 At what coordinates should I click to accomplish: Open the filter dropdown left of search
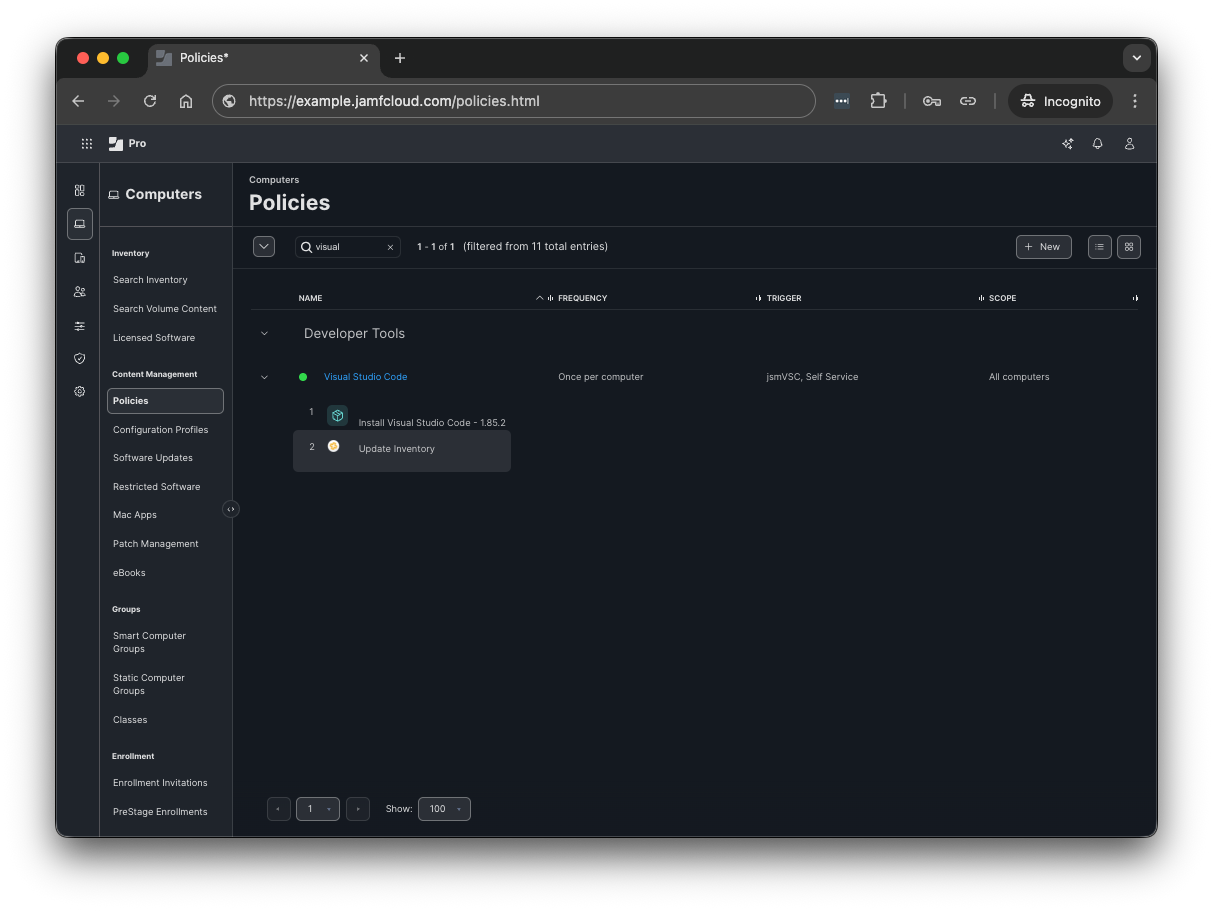point(264,247)
